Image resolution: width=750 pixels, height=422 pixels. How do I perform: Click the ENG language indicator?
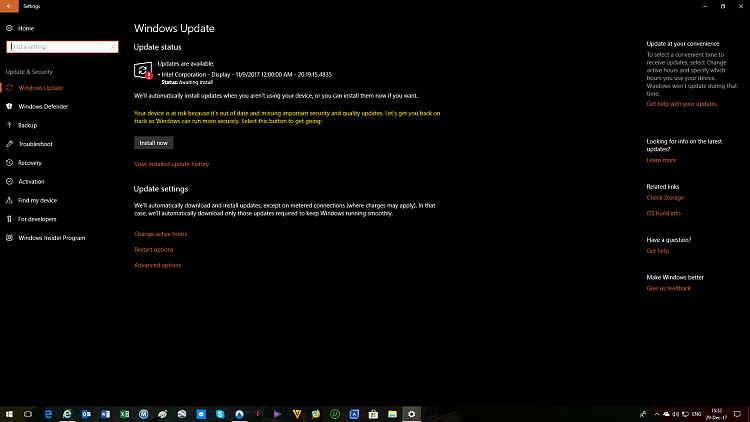point(696,414)
